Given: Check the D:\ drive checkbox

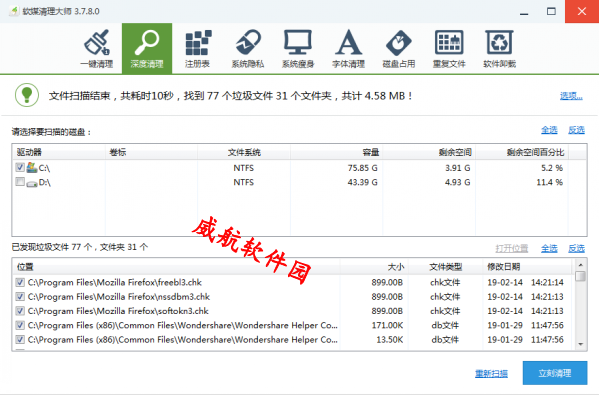Looking at the screenshot, I should tap(20, 182).
